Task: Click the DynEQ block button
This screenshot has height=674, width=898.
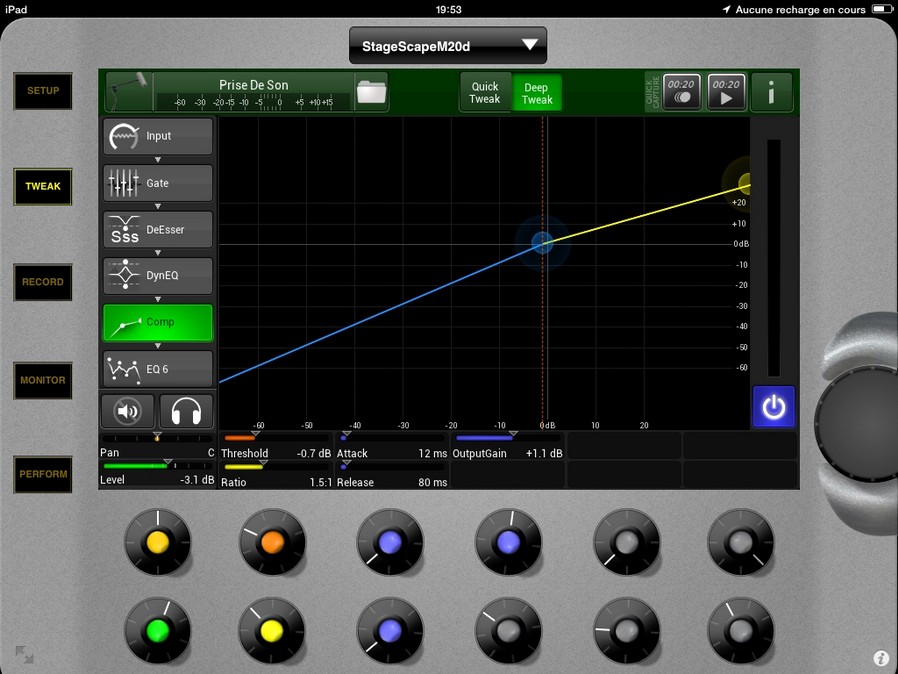Action: pos(158,276)
